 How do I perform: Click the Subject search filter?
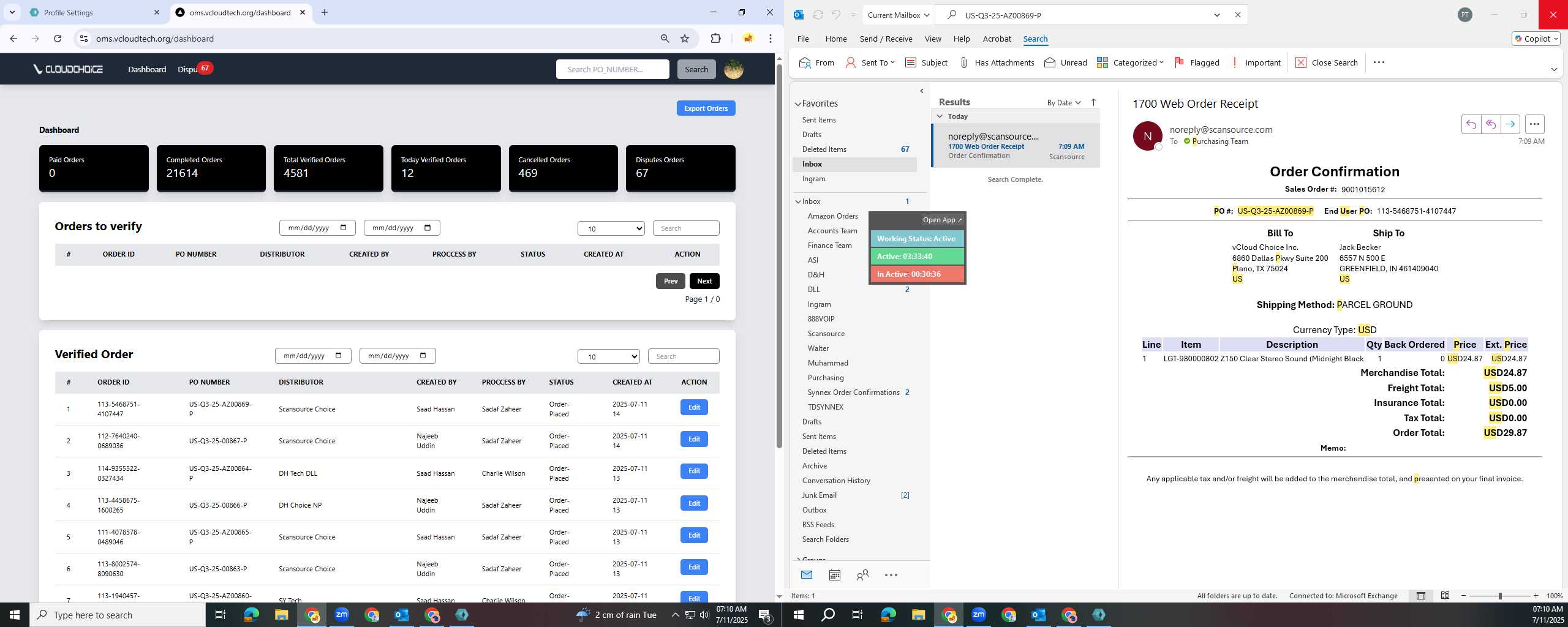[926, 62]
